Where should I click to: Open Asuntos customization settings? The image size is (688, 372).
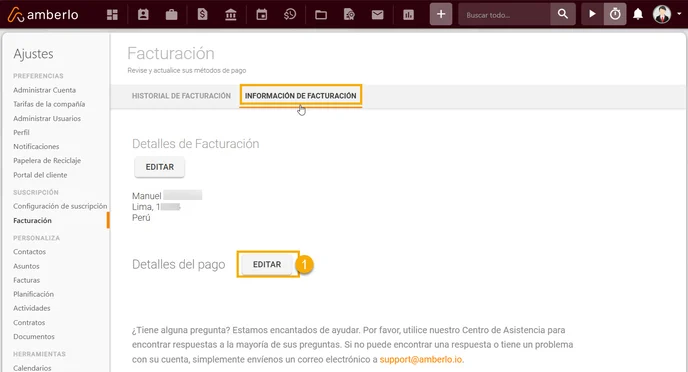(26, 266)
